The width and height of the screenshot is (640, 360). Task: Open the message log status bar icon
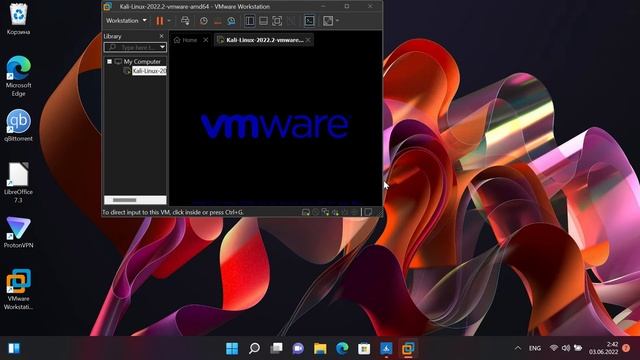point(368,212)
